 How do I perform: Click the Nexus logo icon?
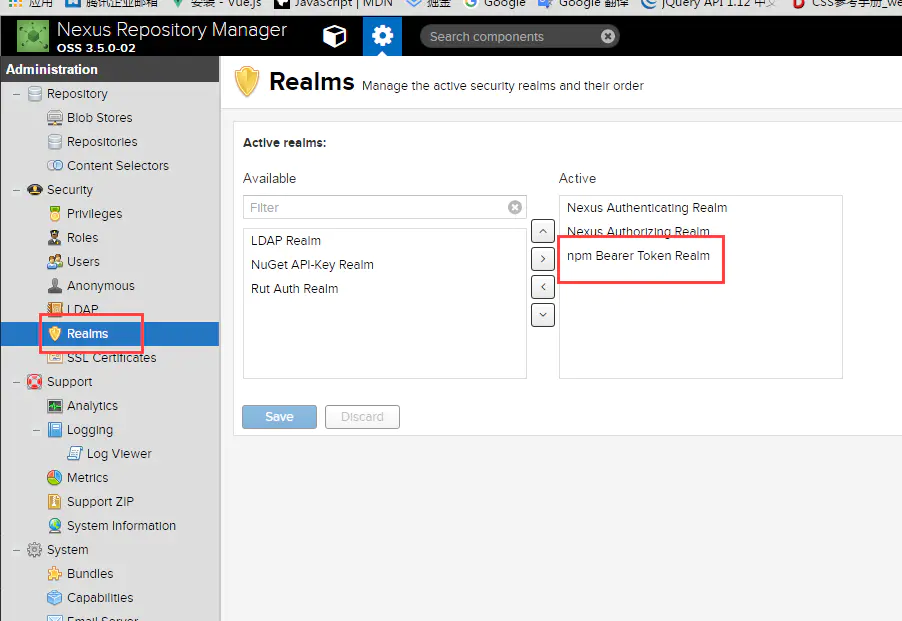click(x=33, y=36)
